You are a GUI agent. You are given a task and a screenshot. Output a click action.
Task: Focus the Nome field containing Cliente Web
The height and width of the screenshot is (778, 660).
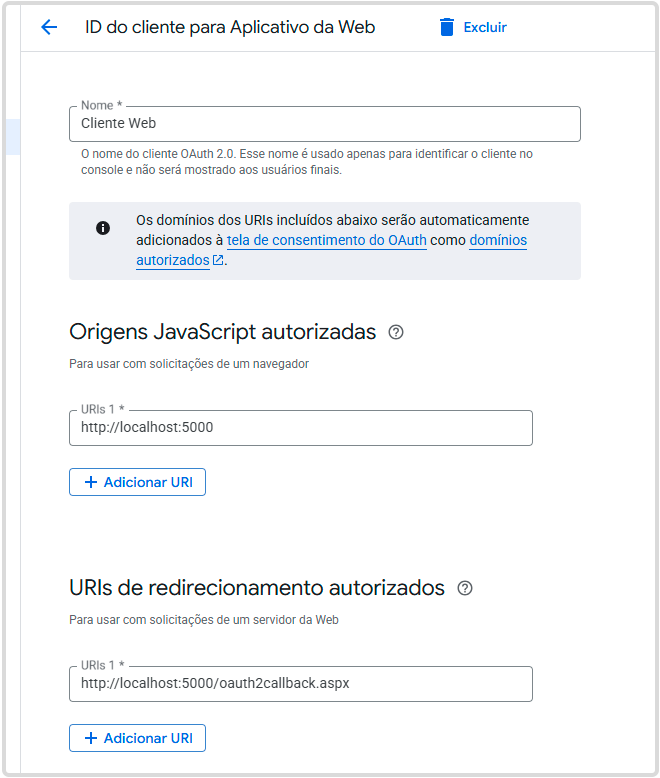pyautogui.click(x=325, y=124)
